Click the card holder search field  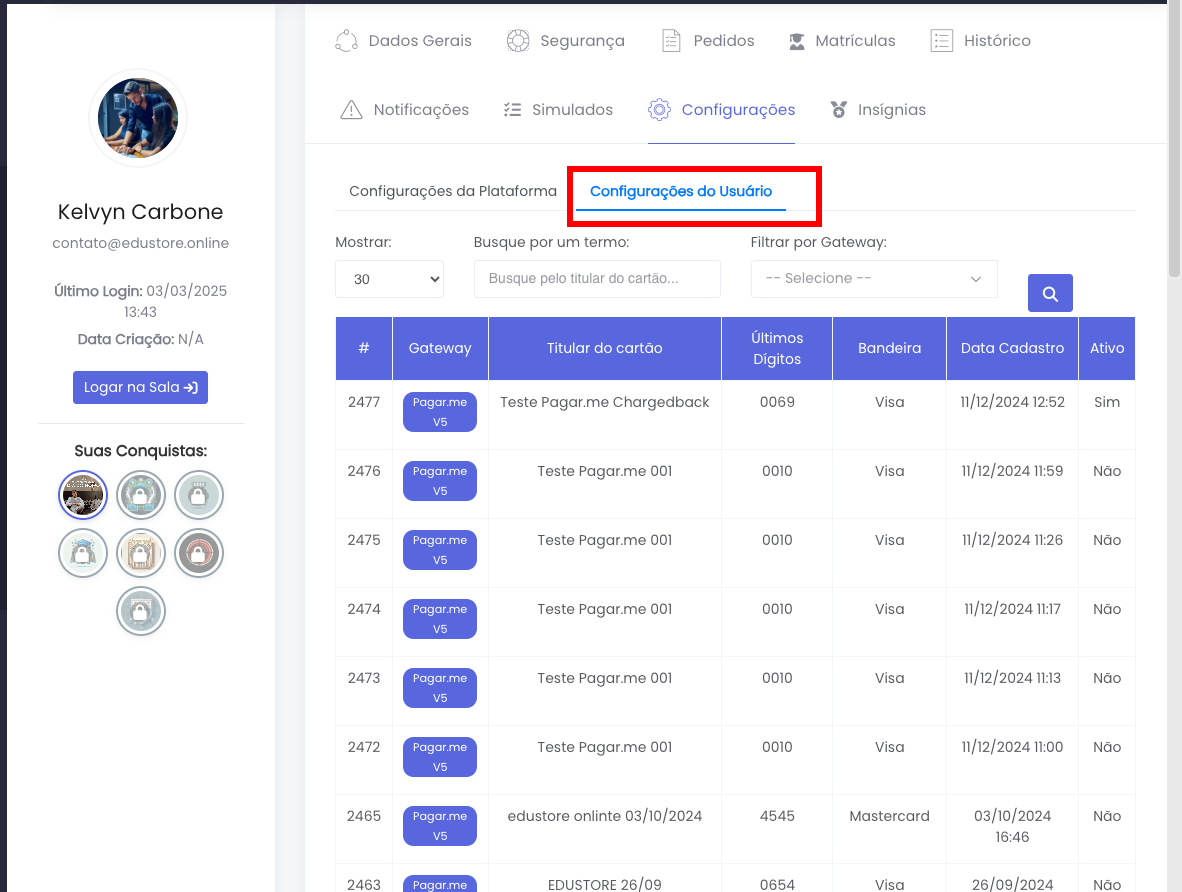coord(597,279)
